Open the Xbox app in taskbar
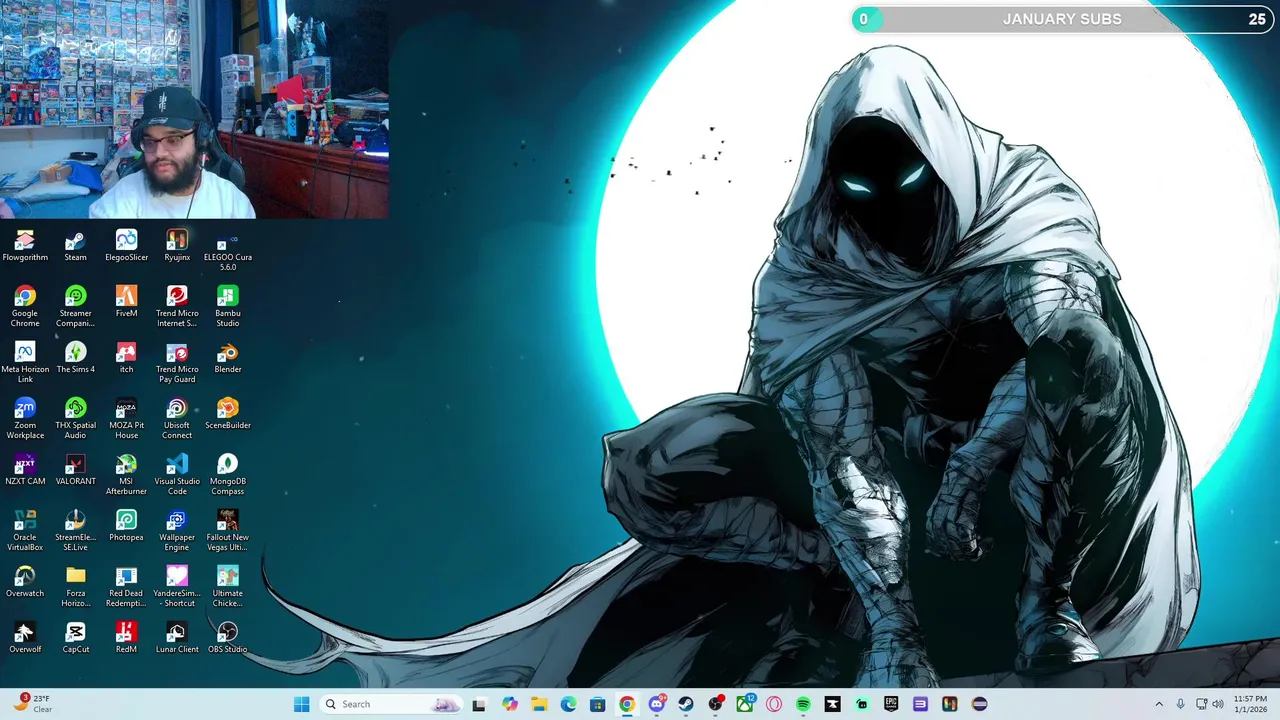The image size is (1280, 720). pos(745,704)
